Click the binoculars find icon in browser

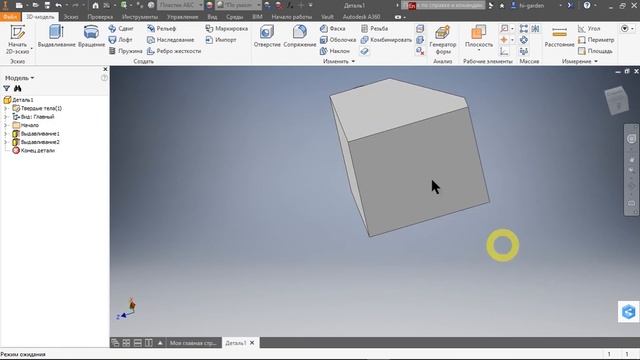tap(18, 89)
